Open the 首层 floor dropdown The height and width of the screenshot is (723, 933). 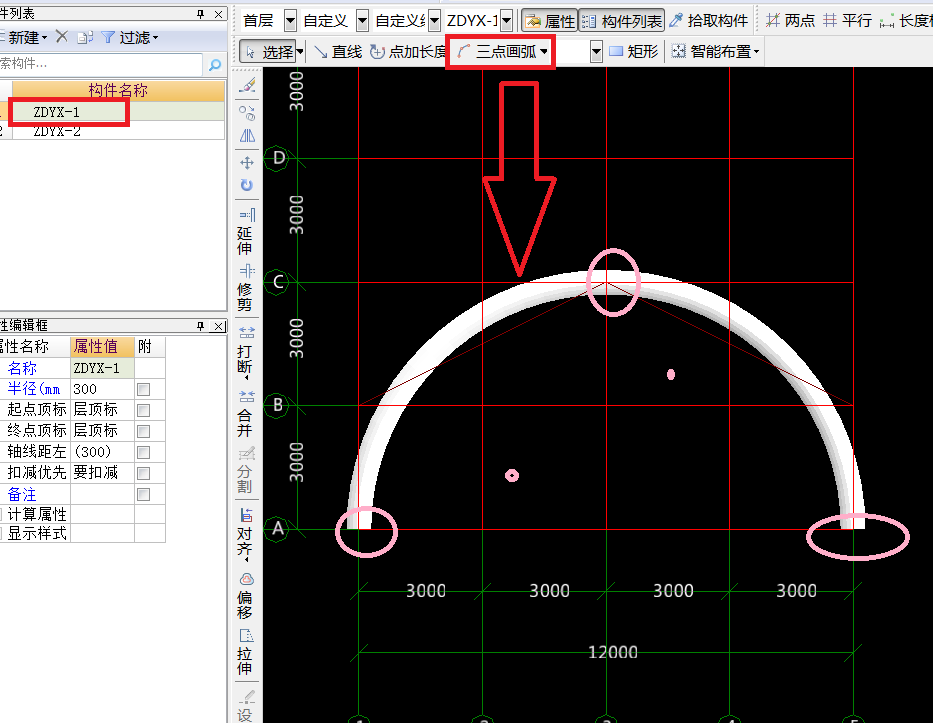290,21
